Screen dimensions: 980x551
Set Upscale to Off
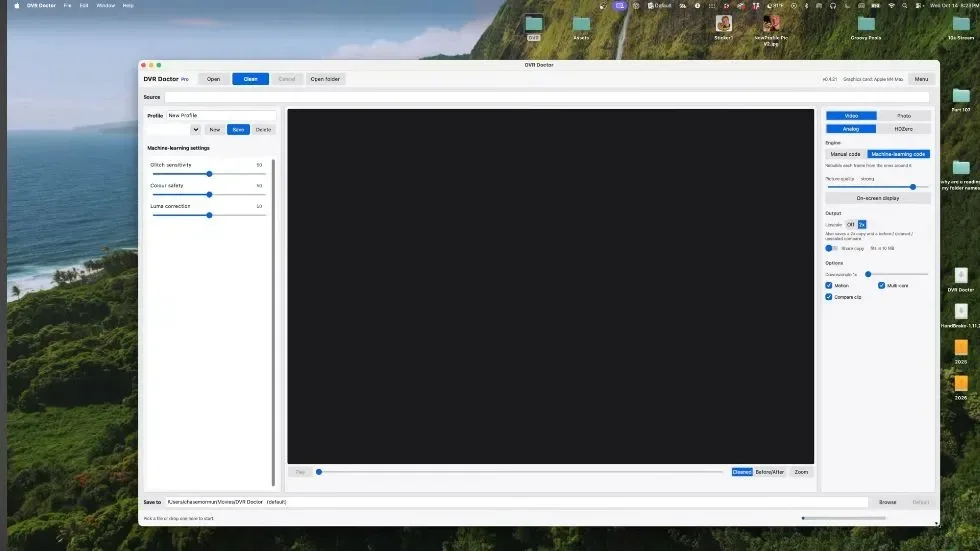[851, 225]
